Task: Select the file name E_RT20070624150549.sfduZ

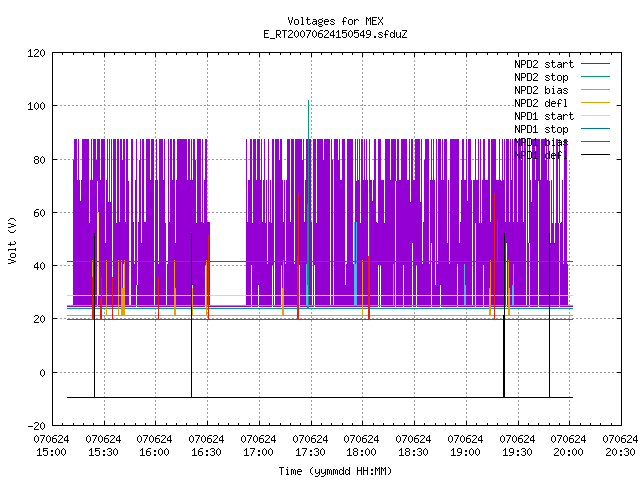Action: [335, 34]
